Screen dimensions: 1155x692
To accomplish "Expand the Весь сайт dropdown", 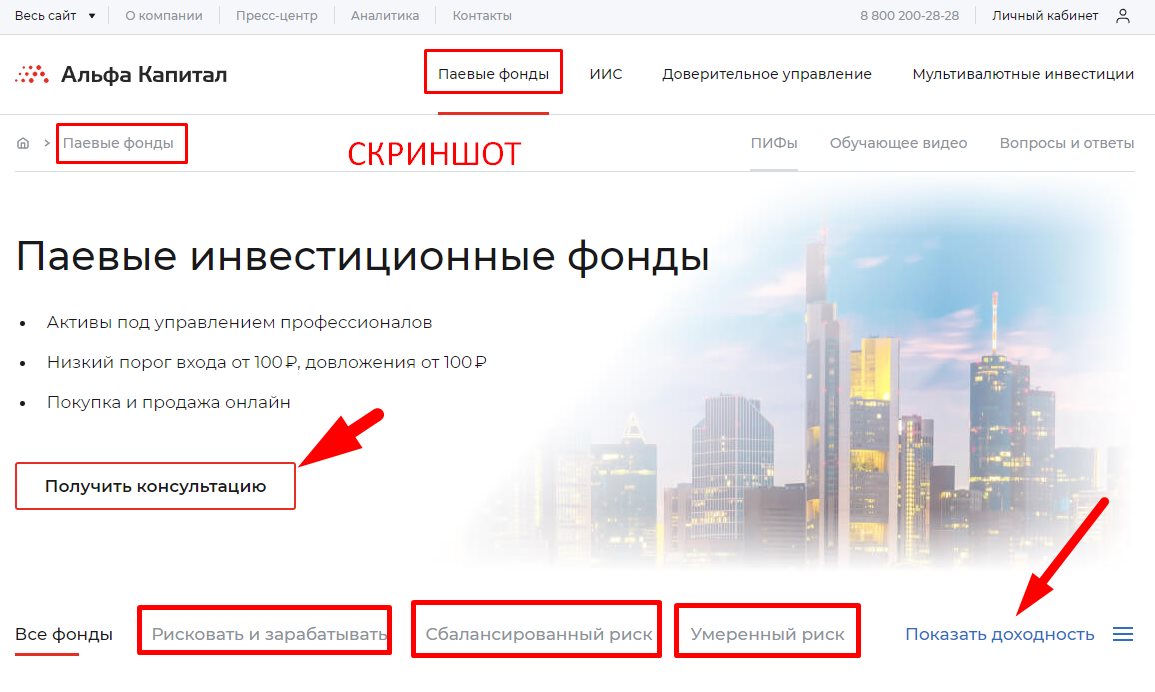I will (55, 15).
